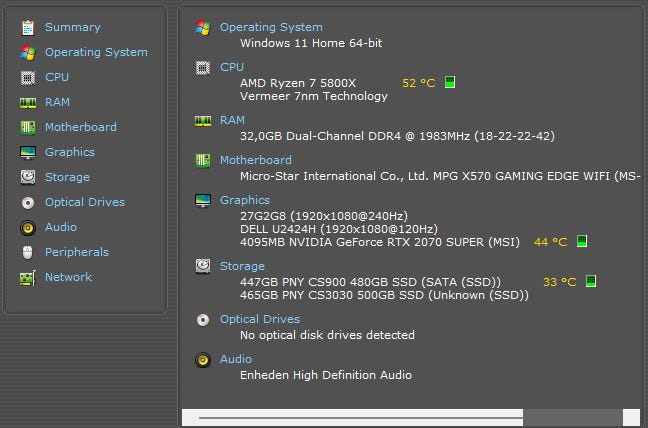Viewport: 648px width, 428px height.
Task: Click the Audio speaker icon in main summary panel
Action: tap(202, 359)
